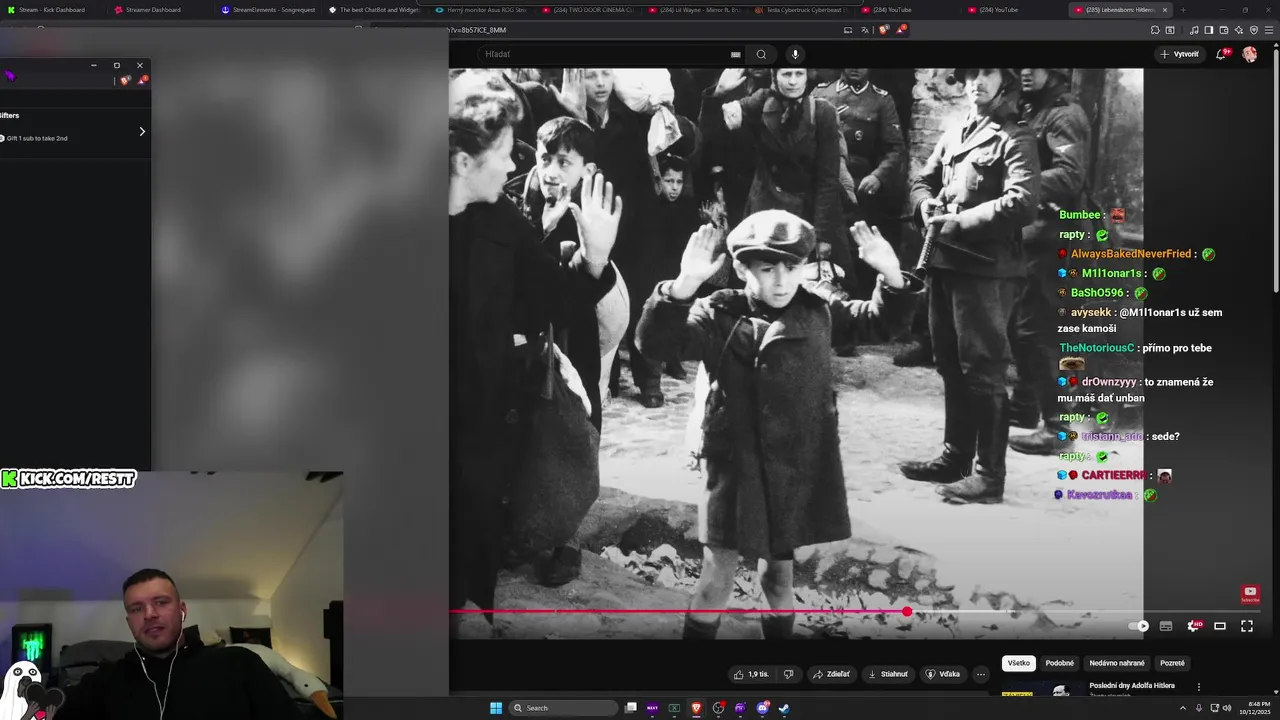
Task: Click the taskbar Search box
Action: (563, 708)
